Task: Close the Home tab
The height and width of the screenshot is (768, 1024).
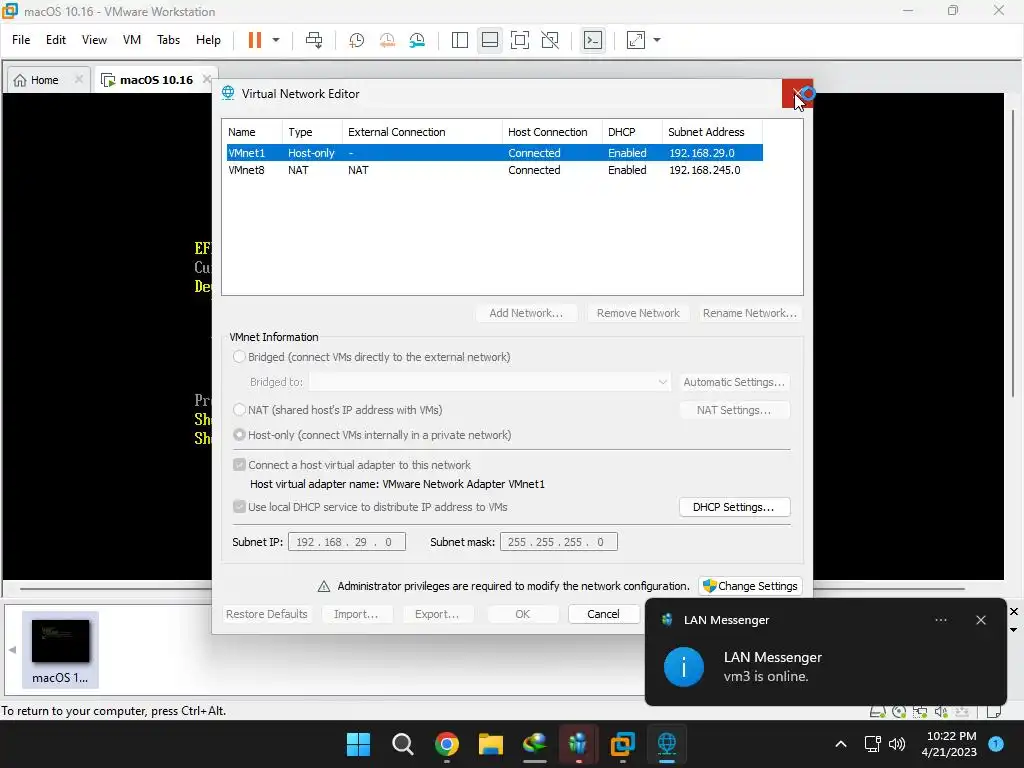Action: point(78,79)
